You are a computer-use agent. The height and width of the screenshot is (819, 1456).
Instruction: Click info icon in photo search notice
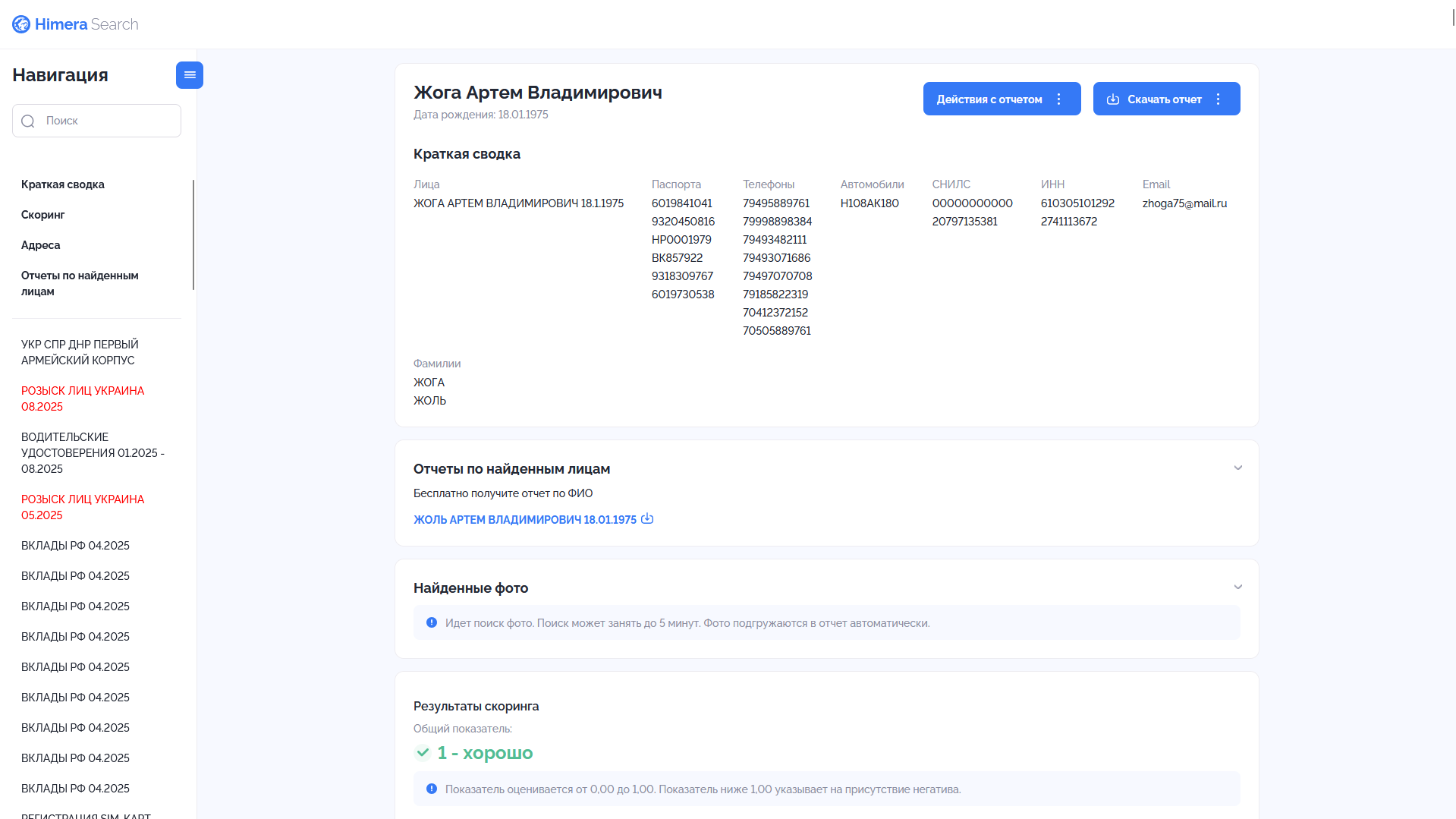[x=432, y=622]
